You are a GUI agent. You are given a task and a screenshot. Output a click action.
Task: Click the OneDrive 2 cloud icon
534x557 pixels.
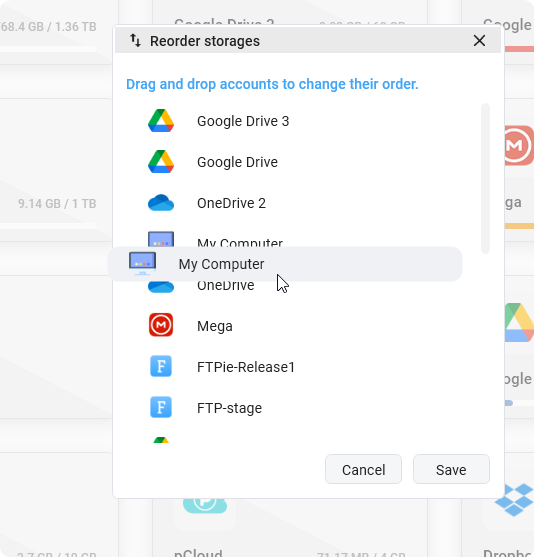click(x=161, y=203)
